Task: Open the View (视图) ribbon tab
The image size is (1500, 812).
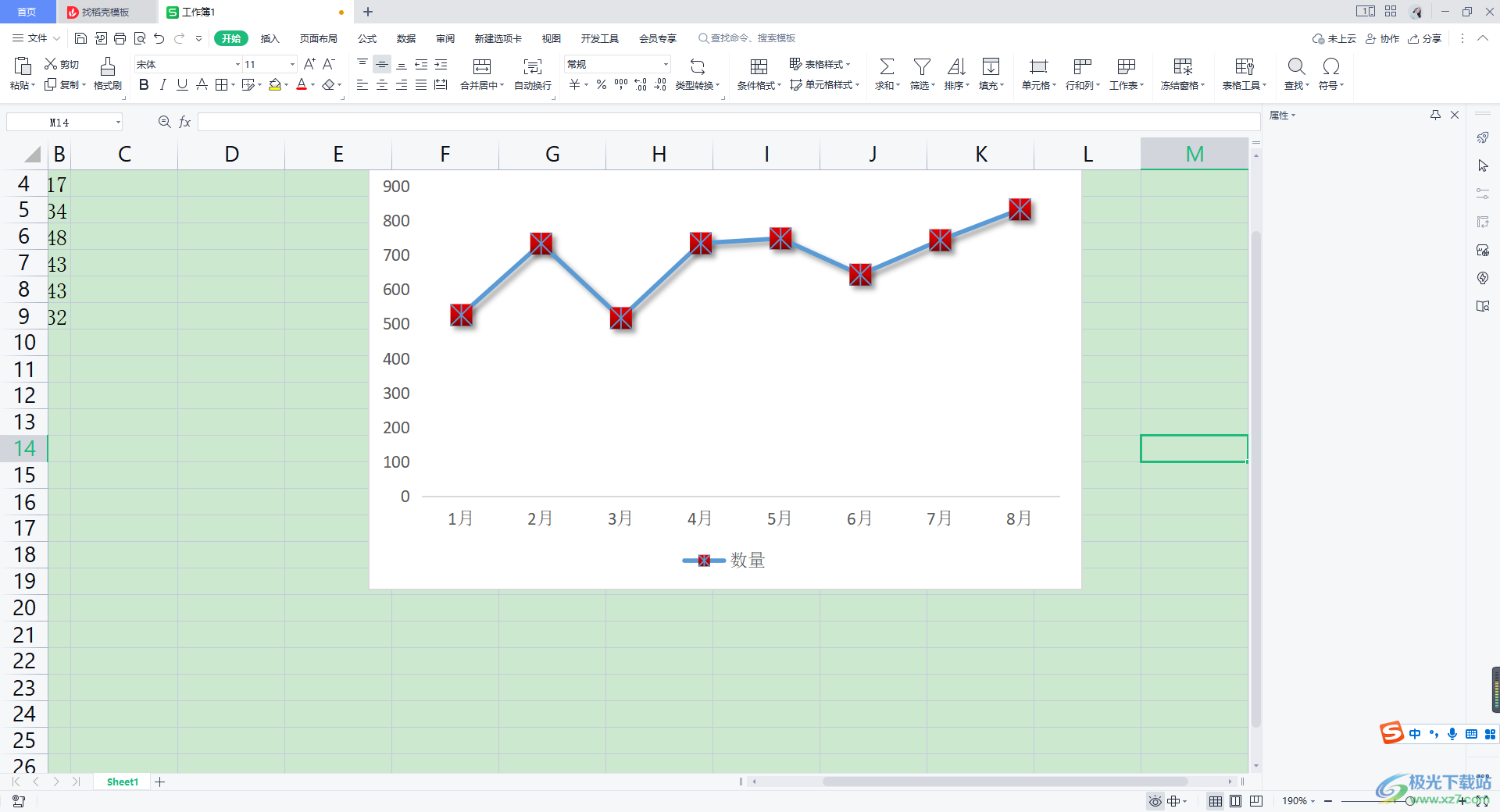Action: point(552,38)
